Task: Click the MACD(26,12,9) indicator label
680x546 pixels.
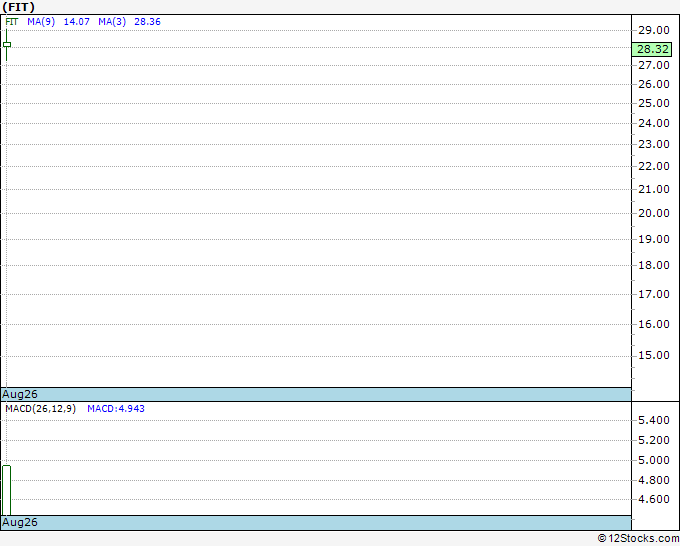Action: pyautogui.click(x=40, y=409)
